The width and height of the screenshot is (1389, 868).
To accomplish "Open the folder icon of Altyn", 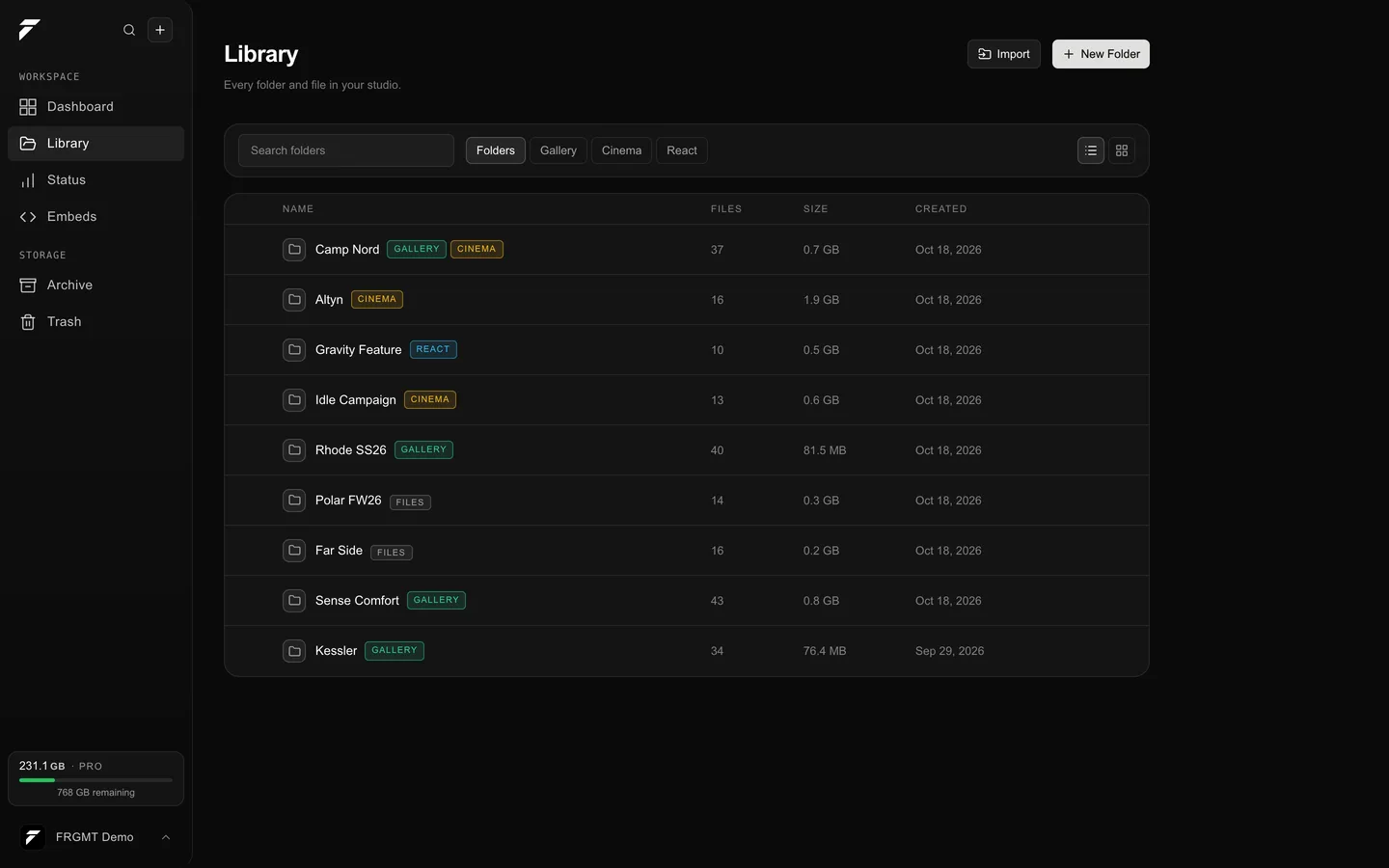I will [294, 300].
